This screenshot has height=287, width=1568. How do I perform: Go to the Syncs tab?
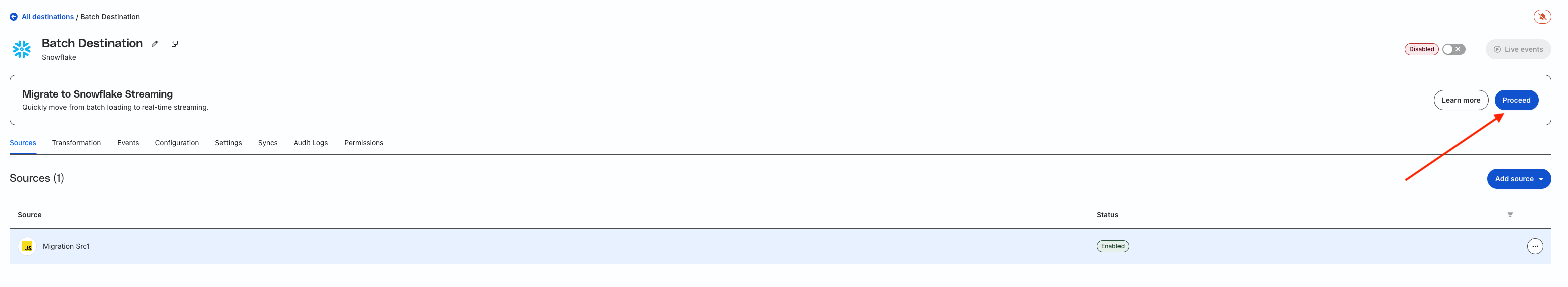267,143
